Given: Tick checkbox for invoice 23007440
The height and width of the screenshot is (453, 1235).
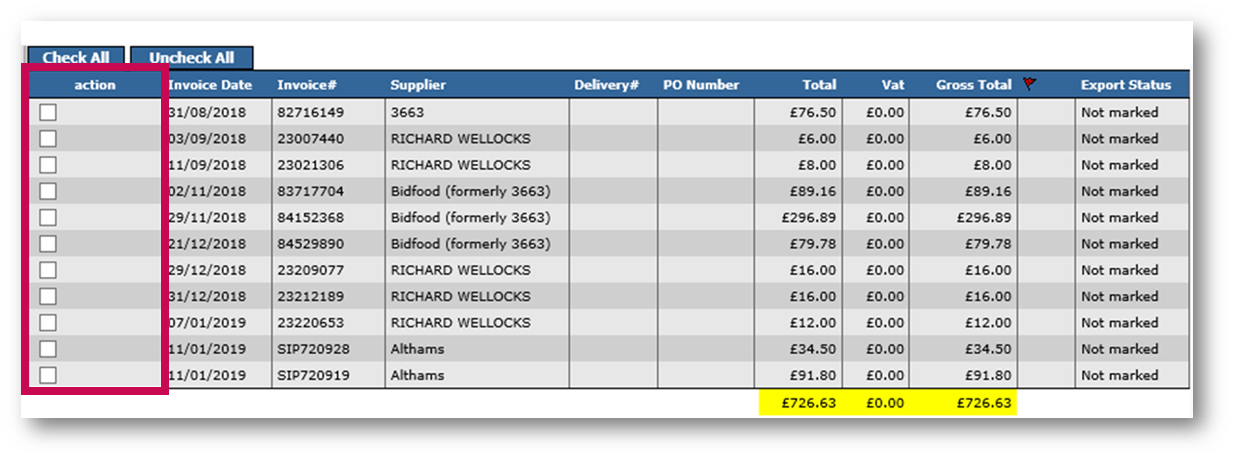Looking at the screenshot, I should [48, 139].
